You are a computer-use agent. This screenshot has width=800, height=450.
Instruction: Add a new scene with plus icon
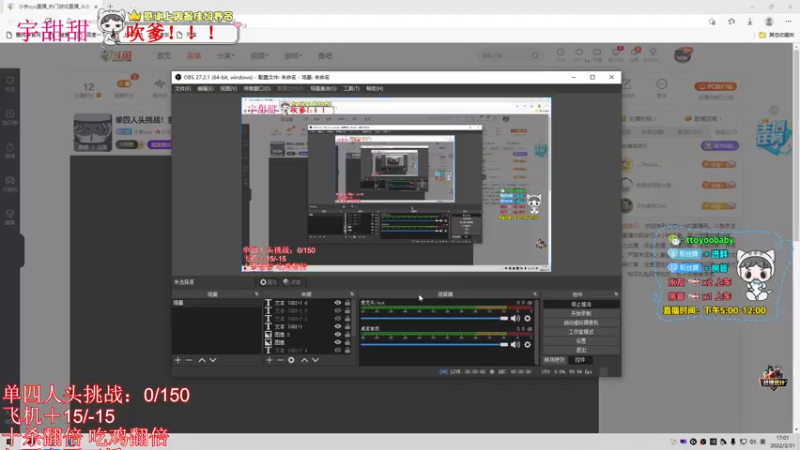pos(178,360)
